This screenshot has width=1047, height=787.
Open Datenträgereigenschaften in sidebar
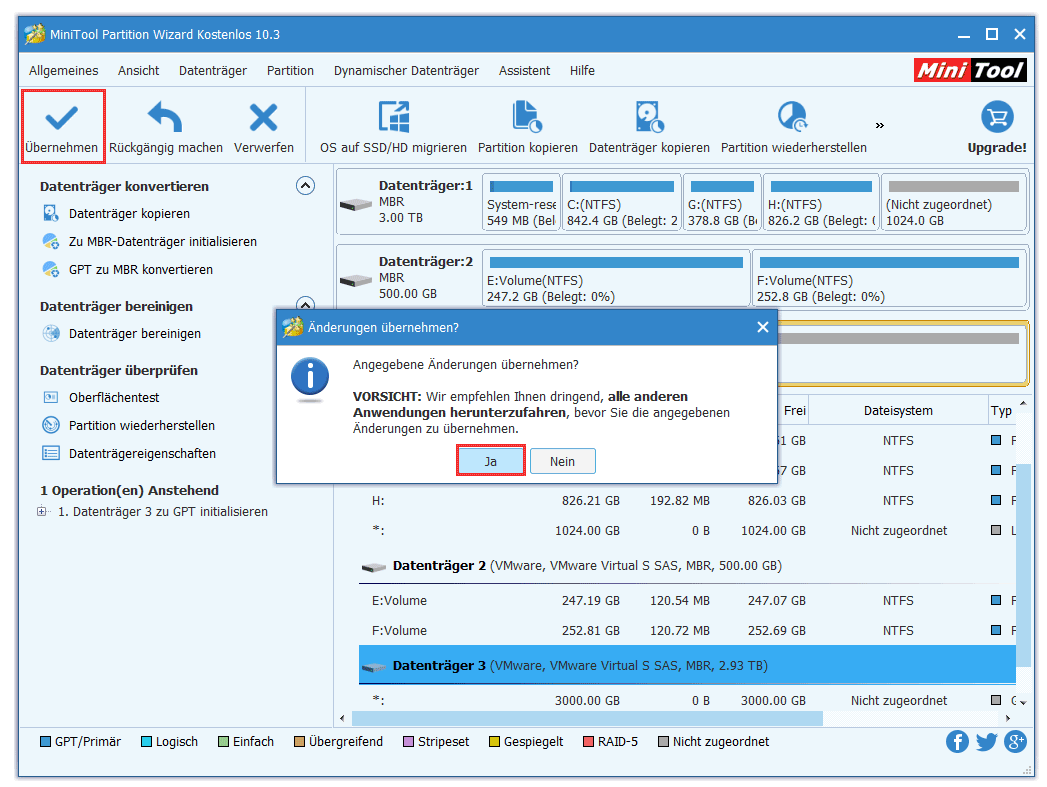[142, 454]
